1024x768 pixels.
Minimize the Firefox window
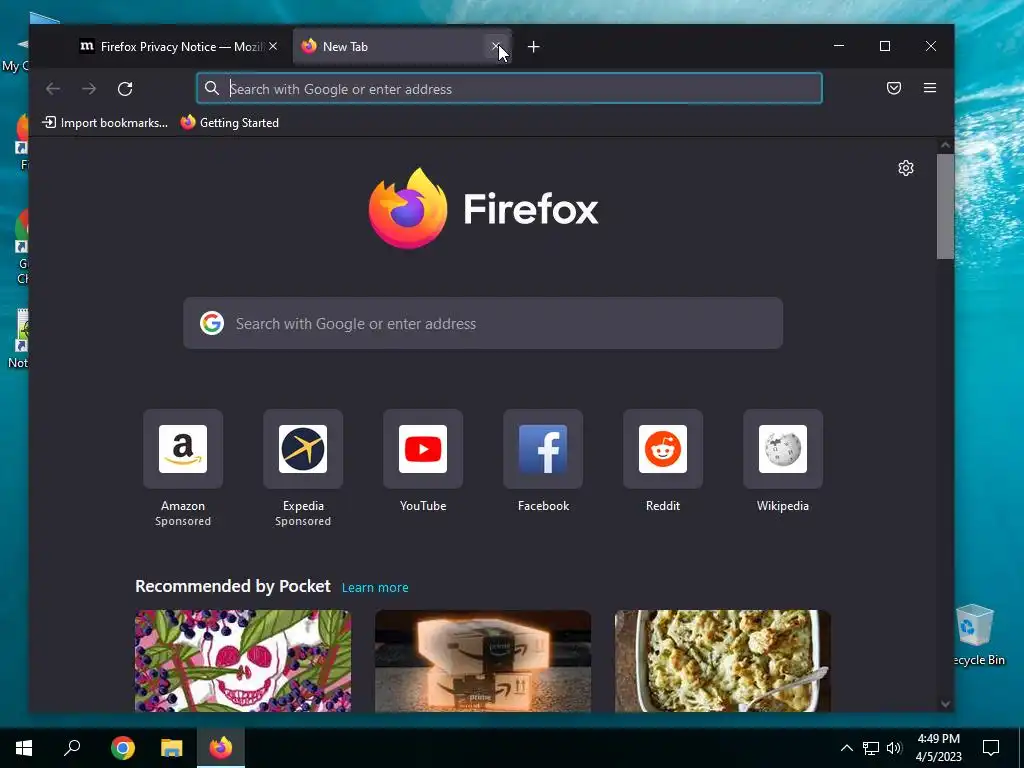[x=839, y=46]
